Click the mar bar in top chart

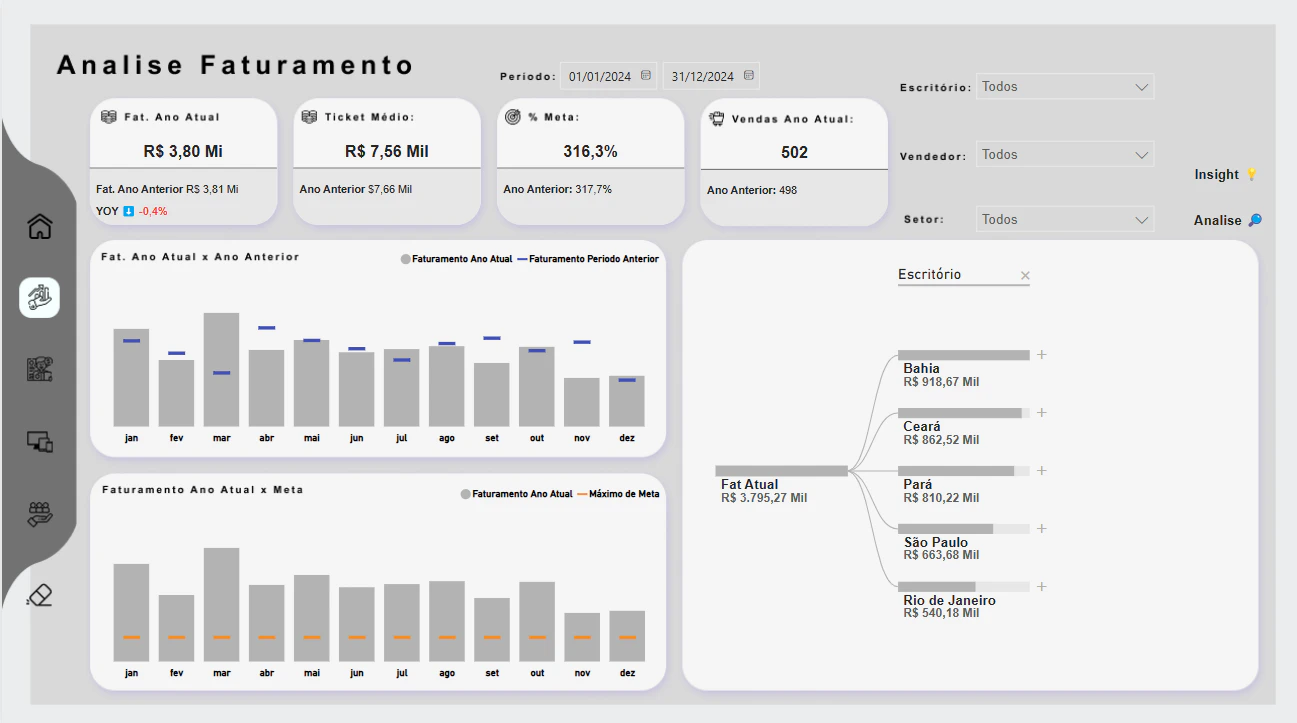click(221, 370)
